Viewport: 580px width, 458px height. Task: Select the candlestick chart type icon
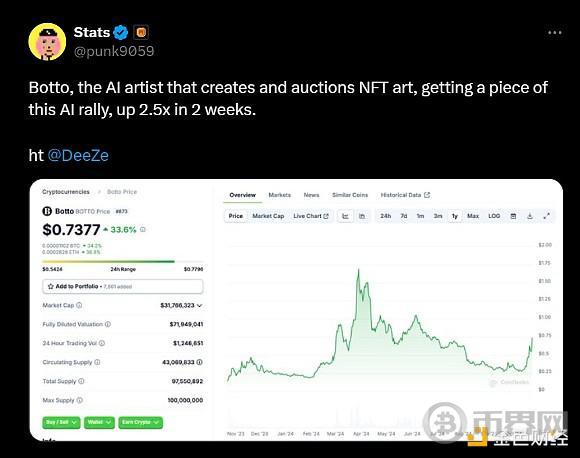[x=362, y=216]
